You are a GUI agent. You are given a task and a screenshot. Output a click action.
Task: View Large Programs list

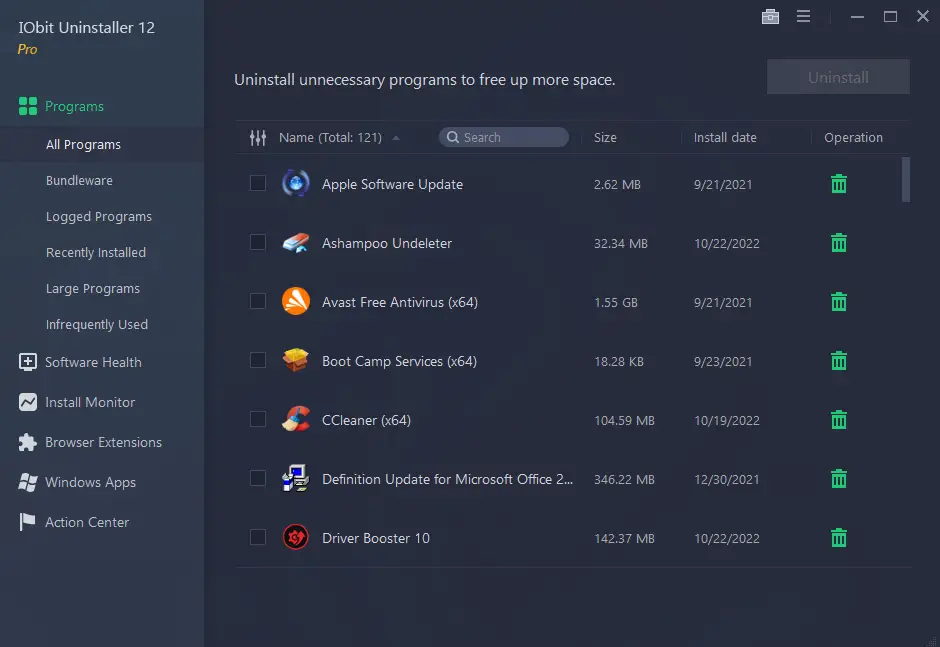click(x=93, y=288)
